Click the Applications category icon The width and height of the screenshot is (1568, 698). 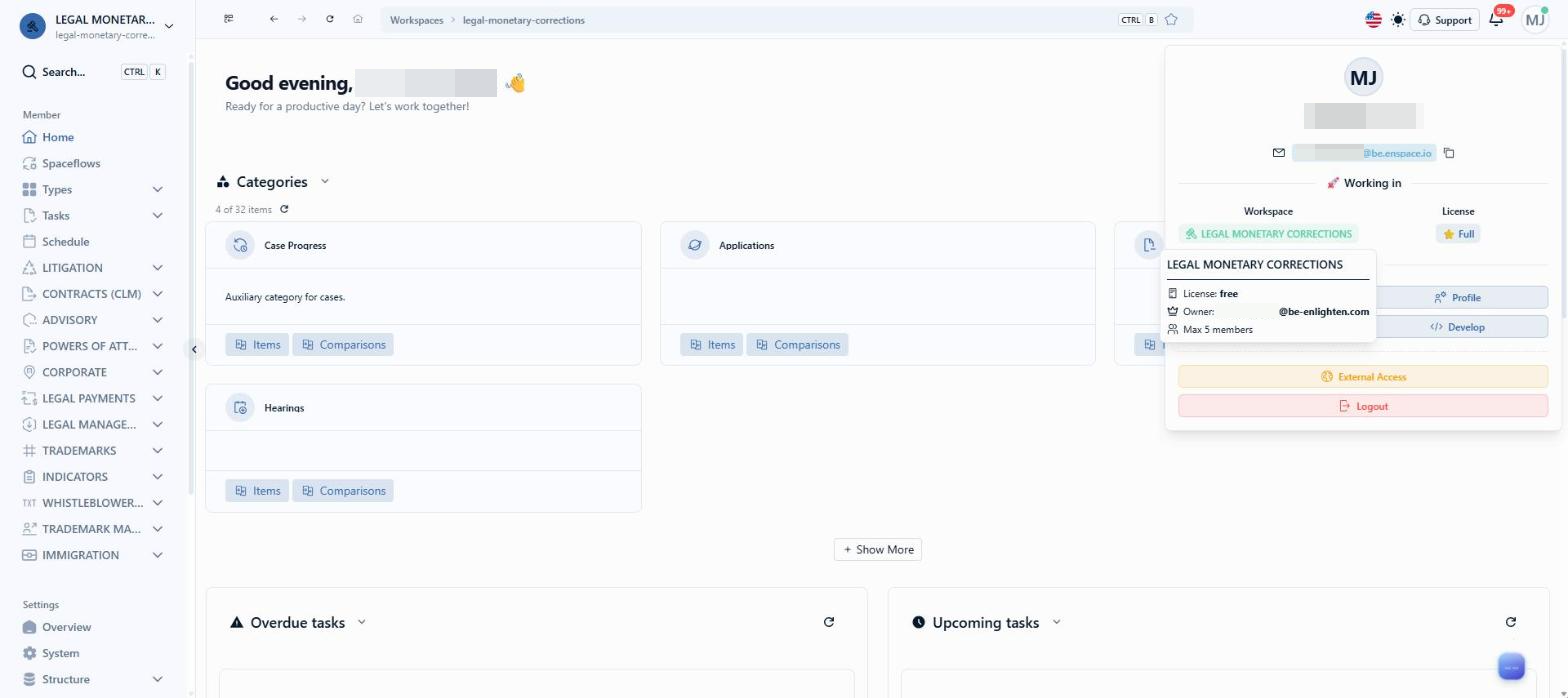pyautogui.click(x=695, y=245)
